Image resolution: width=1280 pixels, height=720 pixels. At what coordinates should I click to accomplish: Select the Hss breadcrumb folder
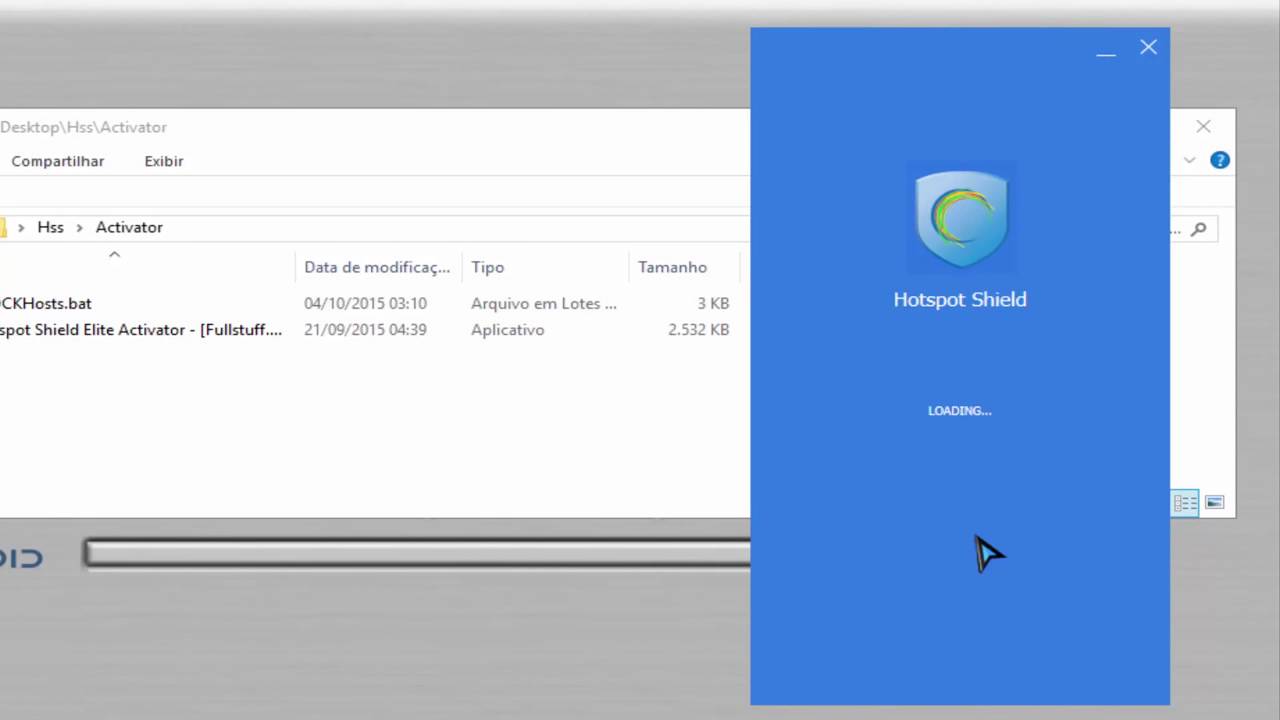coord(50,227)
